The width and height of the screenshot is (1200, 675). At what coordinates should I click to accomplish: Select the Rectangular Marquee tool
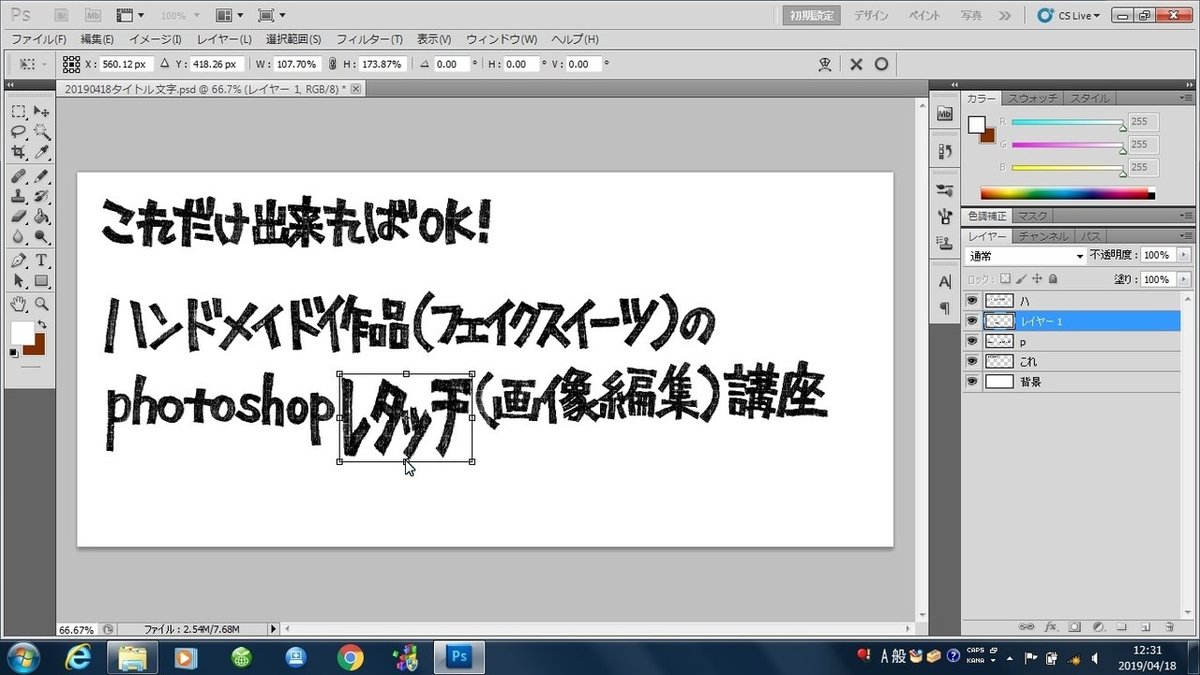[x=18, y=112]
